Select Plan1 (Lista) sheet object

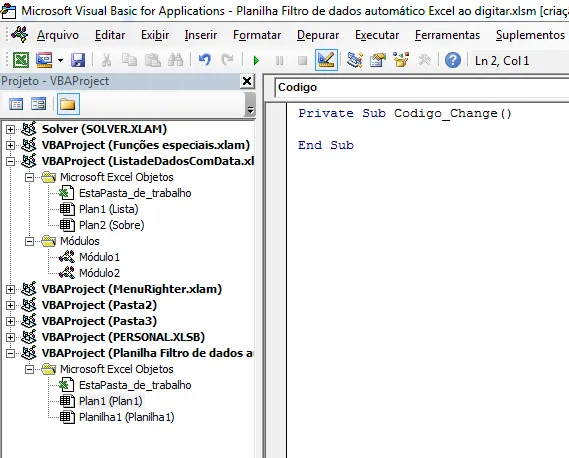click(109, 209)
